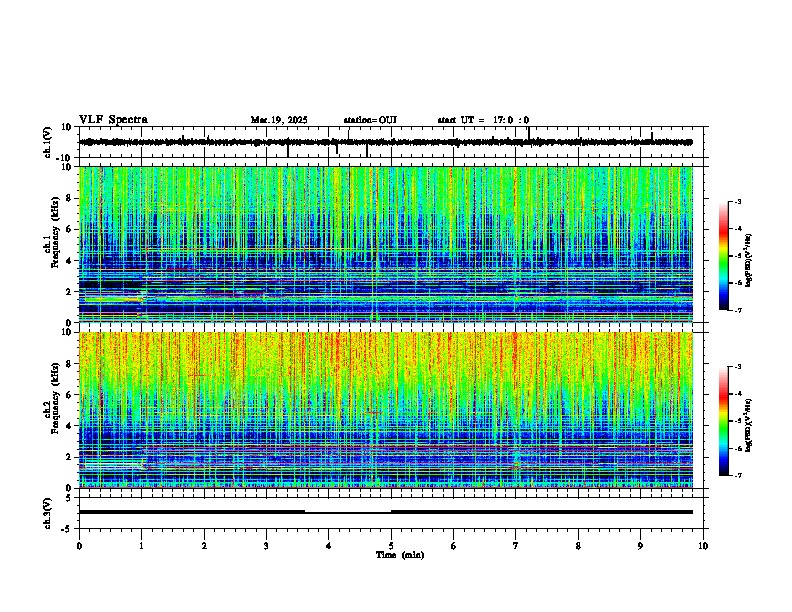
Task: Click the time axis tick label '1'
Action: tap(141, 546)
